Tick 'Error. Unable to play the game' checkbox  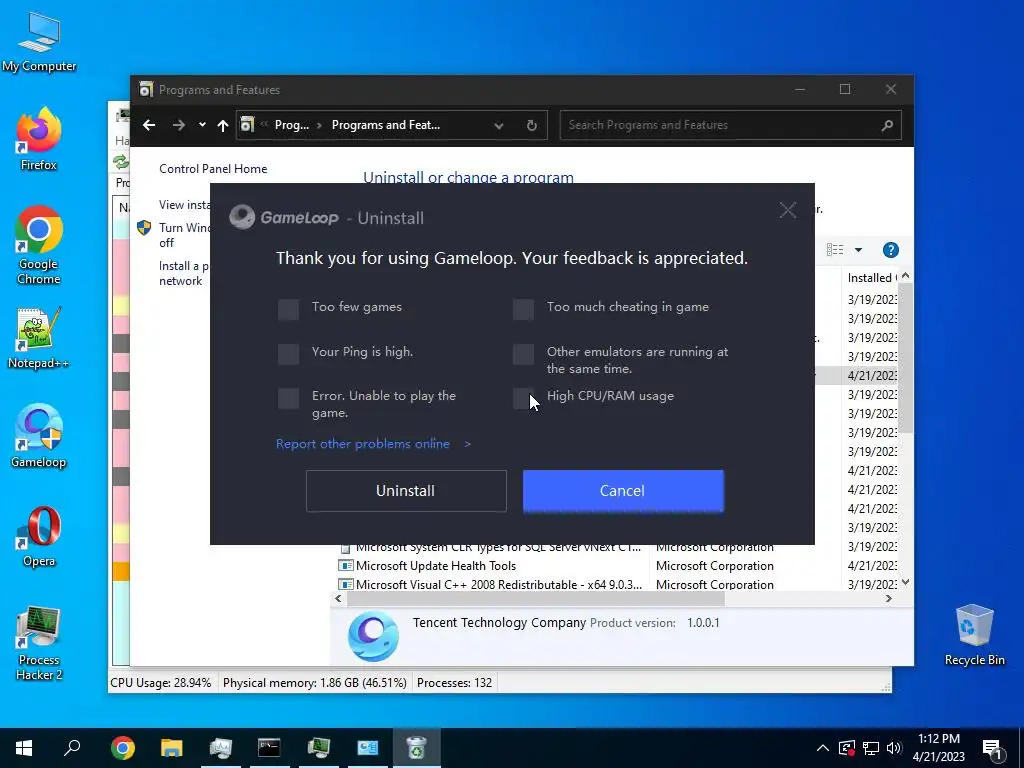tap(288, 398)
